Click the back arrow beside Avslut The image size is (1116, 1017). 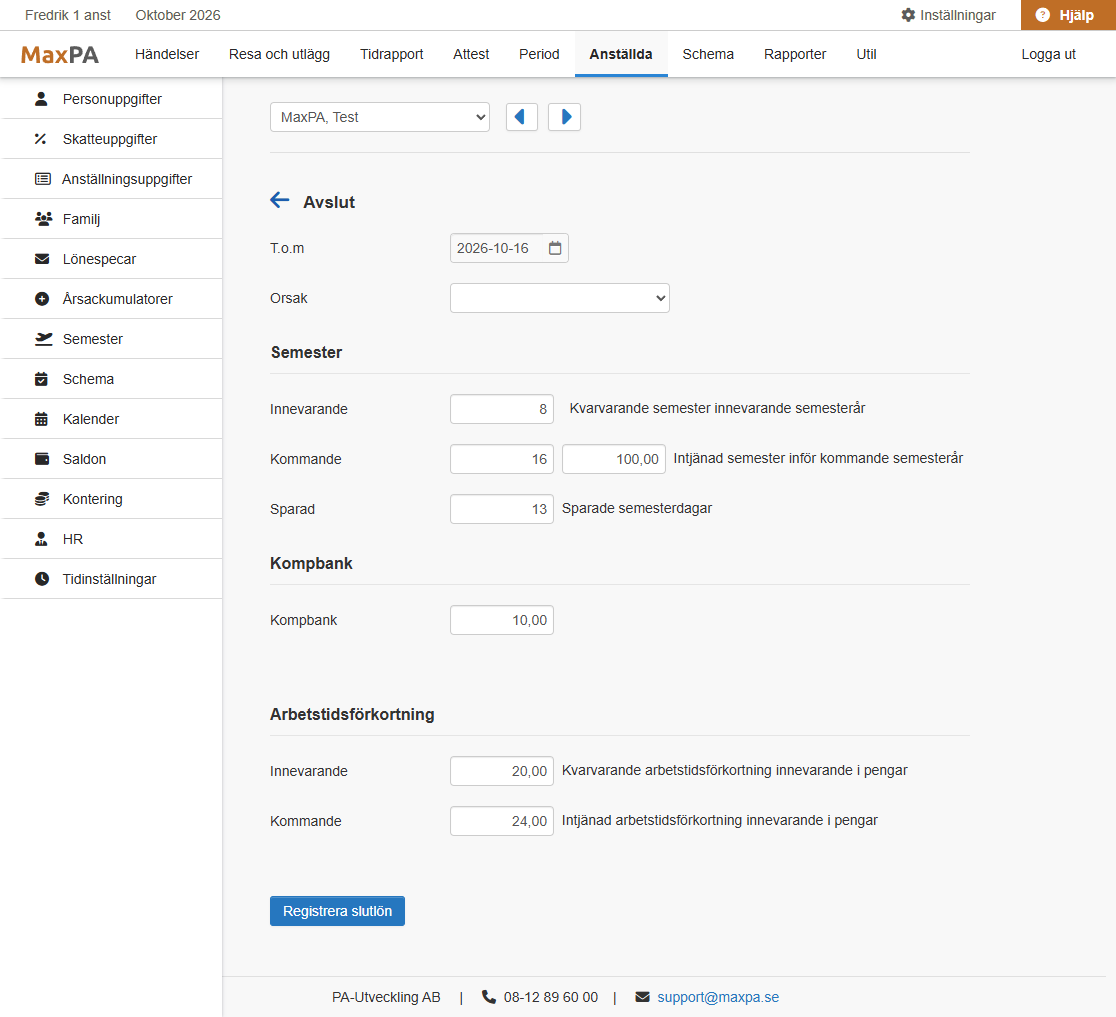pos(280,200)
